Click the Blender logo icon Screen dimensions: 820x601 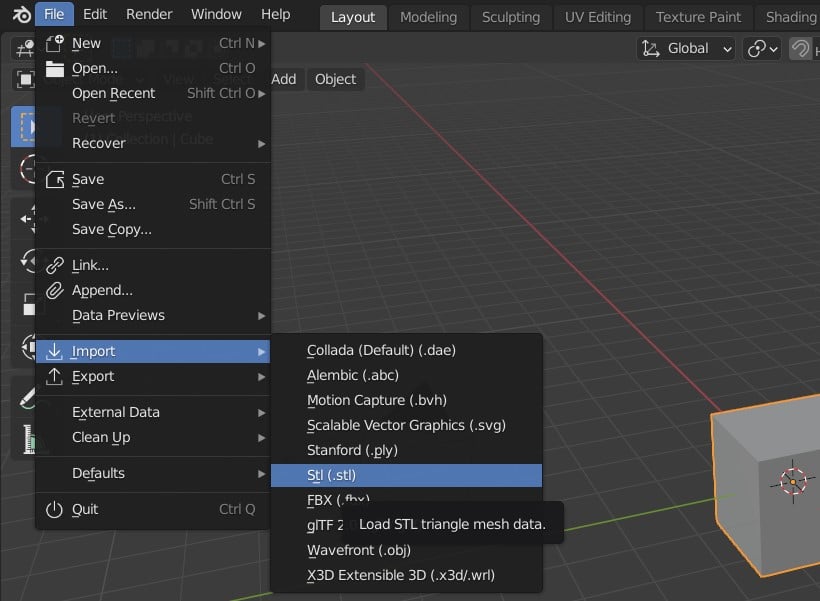[19, 15]
